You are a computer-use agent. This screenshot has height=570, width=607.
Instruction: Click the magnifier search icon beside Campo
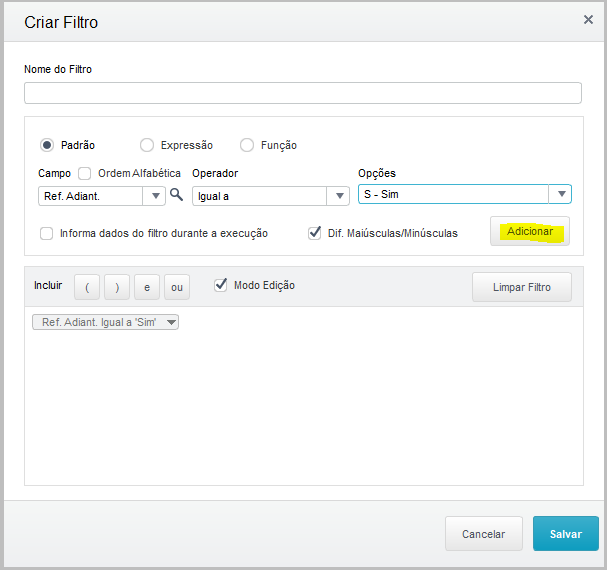(177, 194)
